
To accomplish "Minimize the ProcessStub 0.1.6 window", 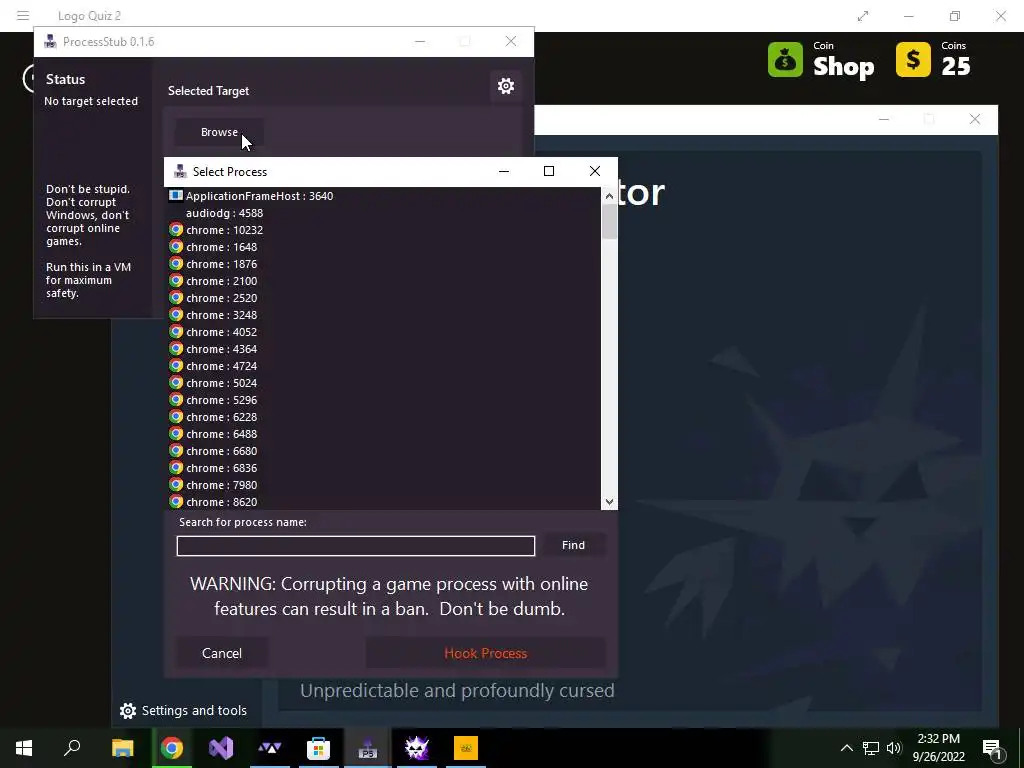I will pyautogui.click(x=420, y=42).
